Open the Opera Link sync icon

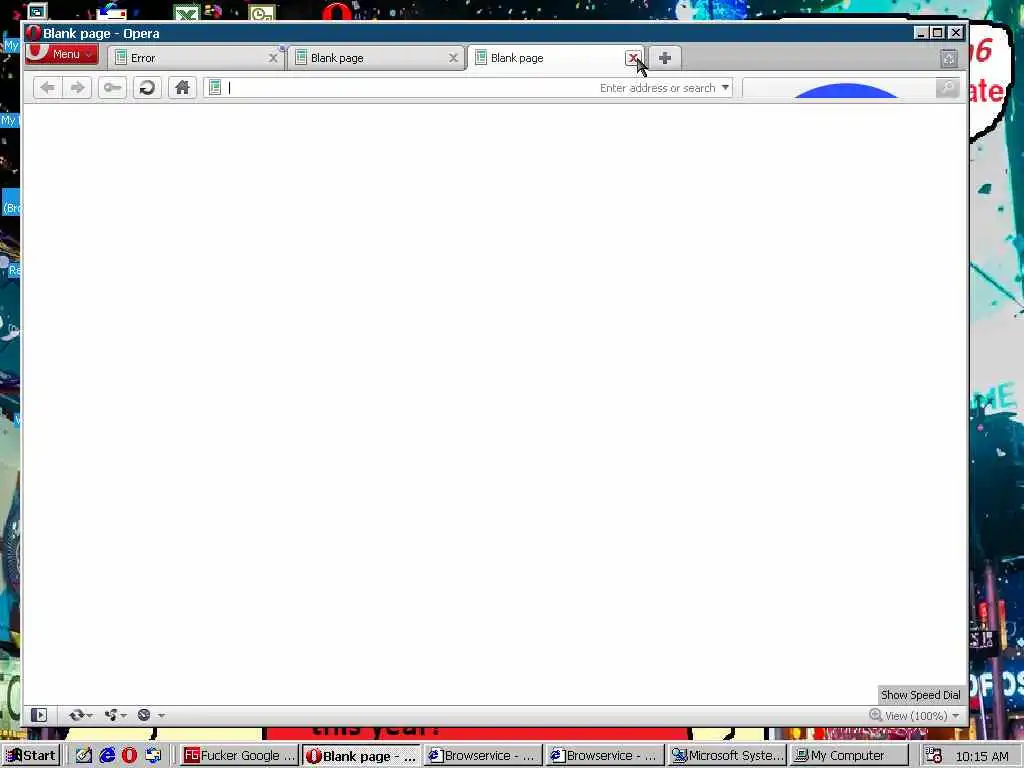click(x=76, y=715)
